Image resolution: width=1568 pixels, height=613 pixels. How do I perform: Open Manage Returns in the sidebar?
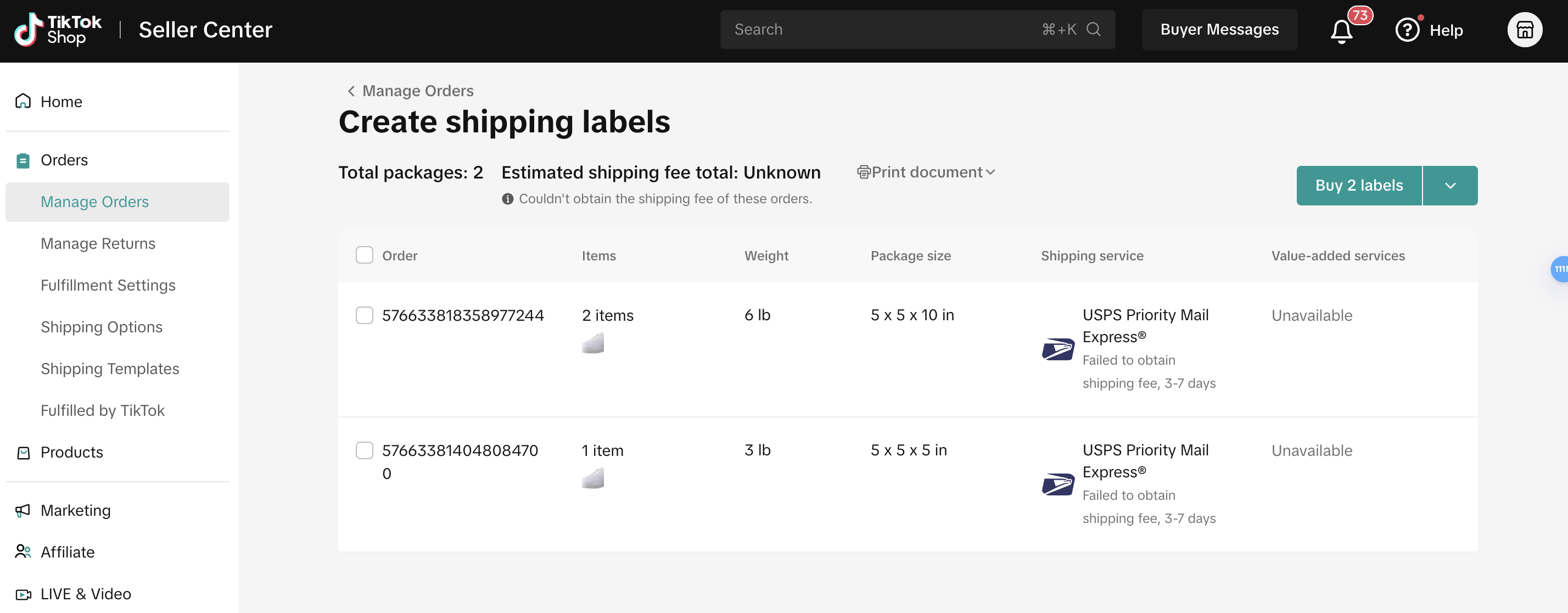[x=98, y=243]
